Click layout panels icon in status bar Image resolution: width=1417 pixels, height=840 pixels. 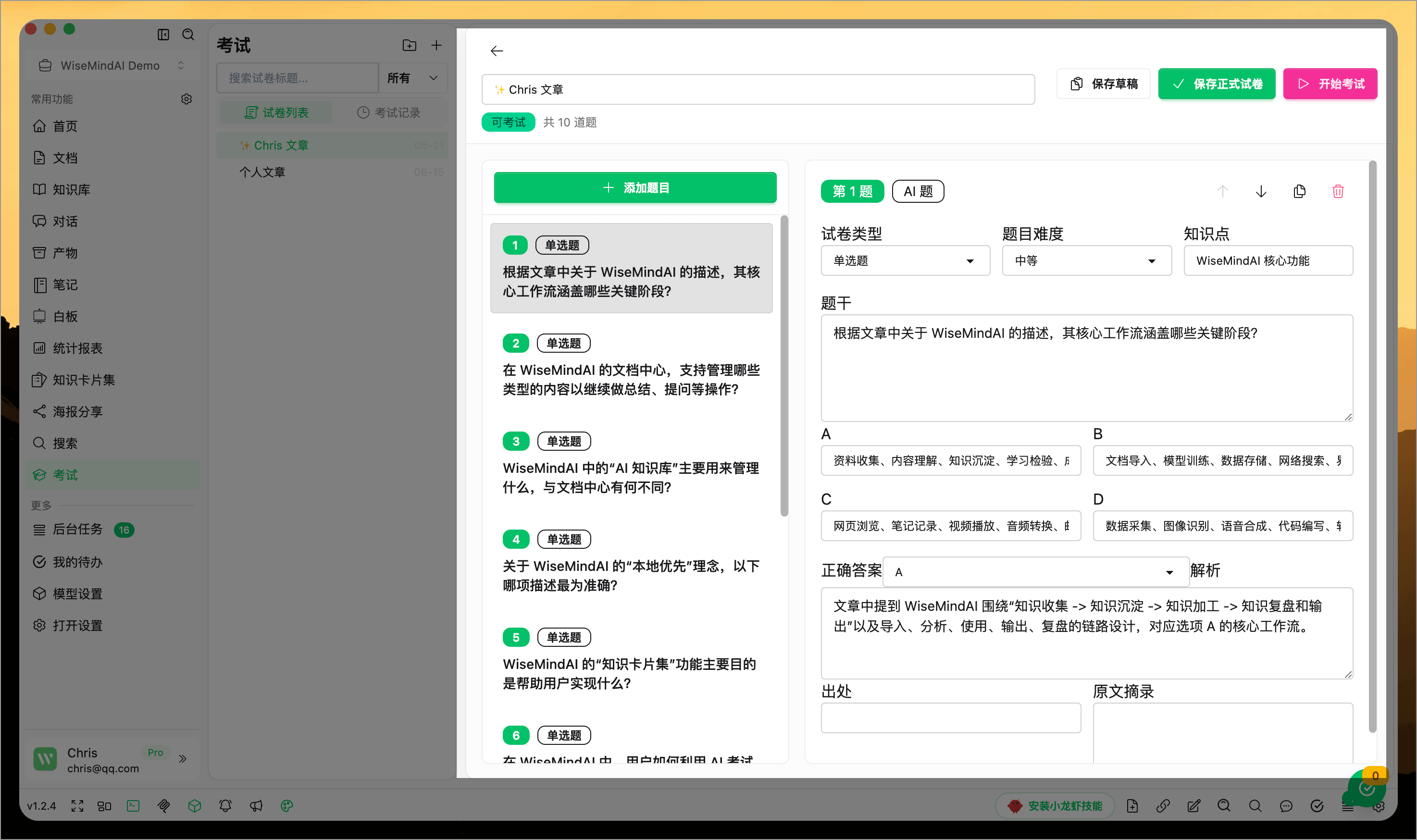pyautogui.click(x=104, y=805)
